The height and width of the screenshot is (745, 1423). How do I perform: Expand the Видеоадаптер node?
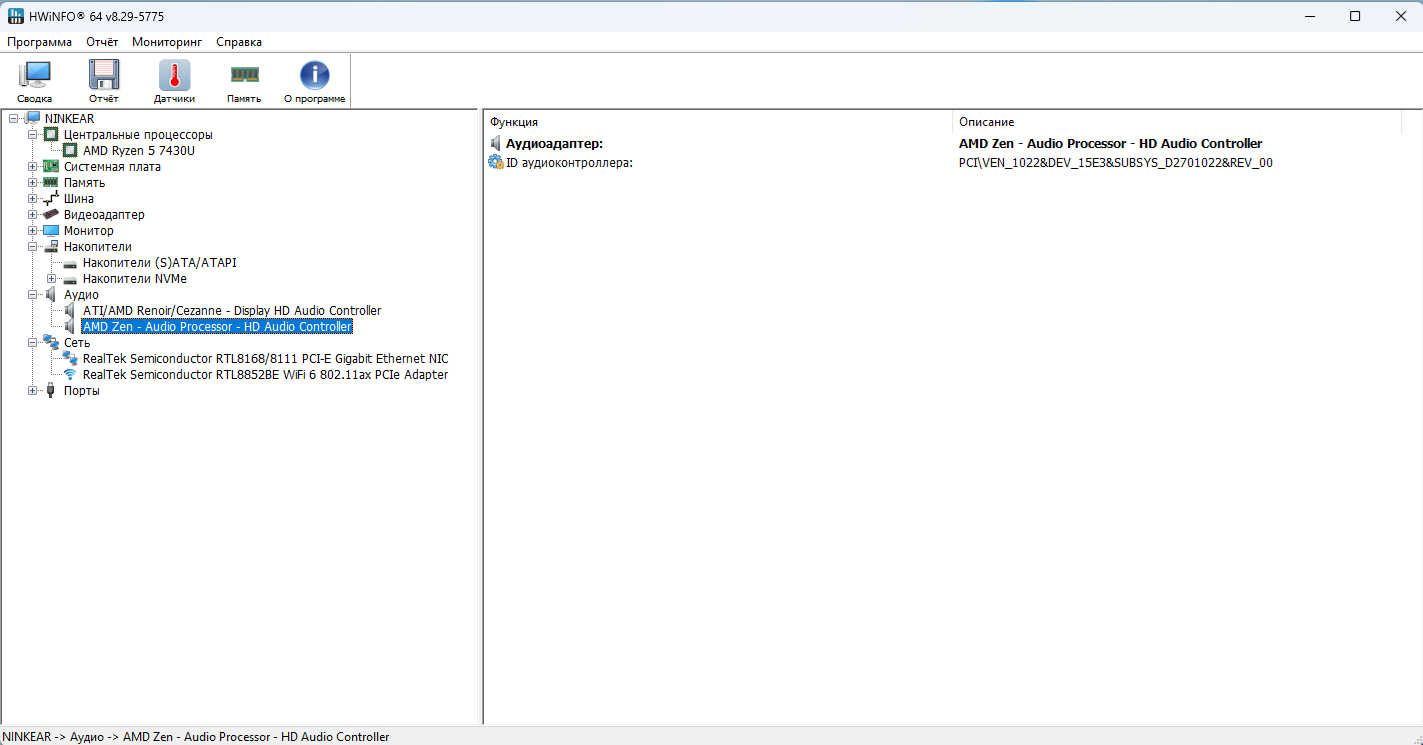click(33, 215)
